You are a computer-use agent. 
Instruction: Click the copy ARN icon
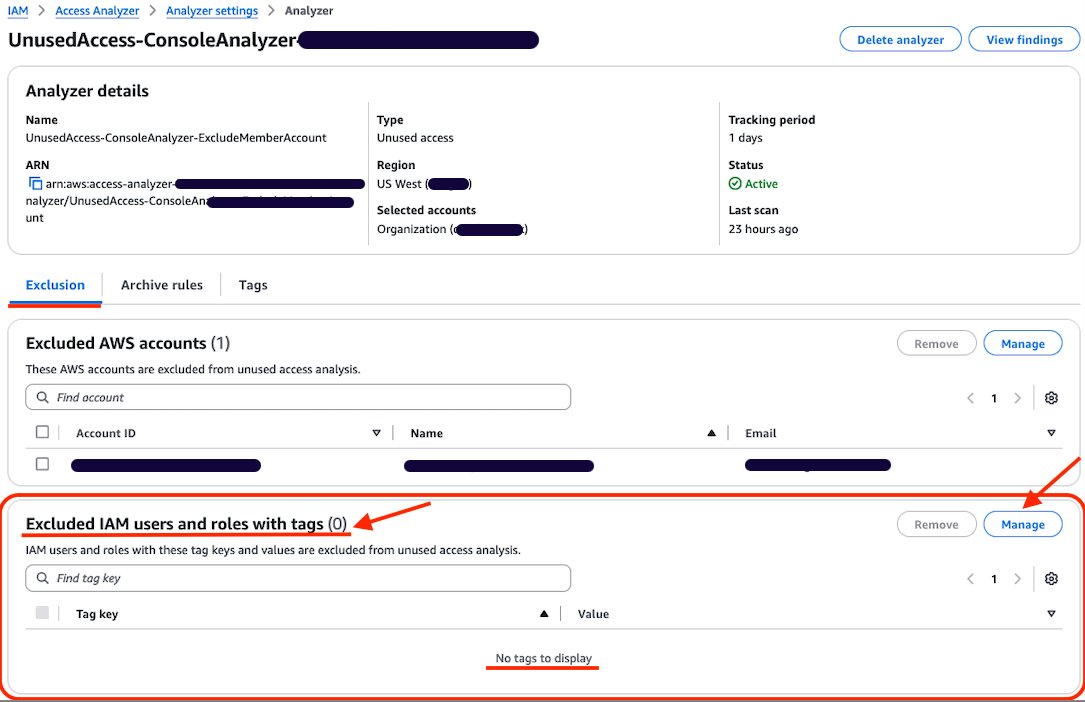tap(34, 183)
